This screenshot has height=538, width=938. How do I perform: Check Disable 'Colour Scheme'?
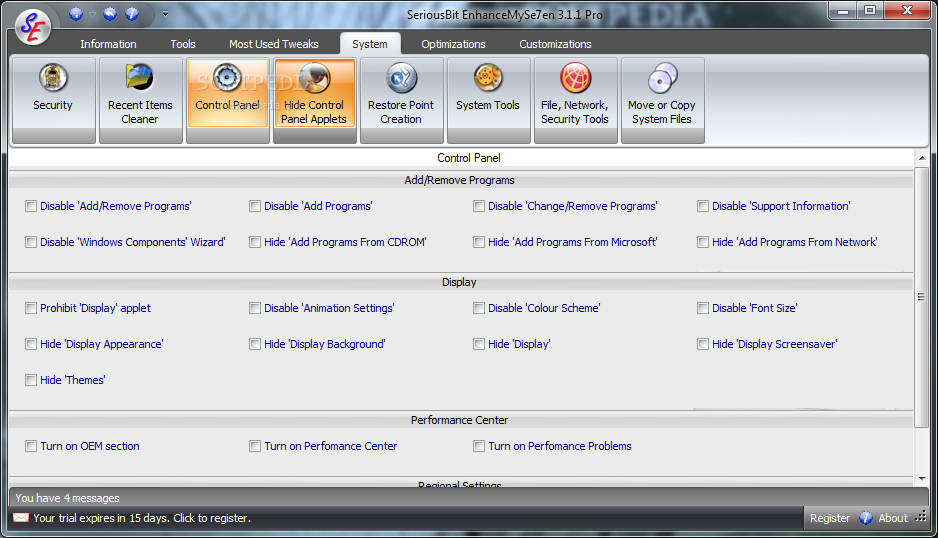tap(479, 308)
